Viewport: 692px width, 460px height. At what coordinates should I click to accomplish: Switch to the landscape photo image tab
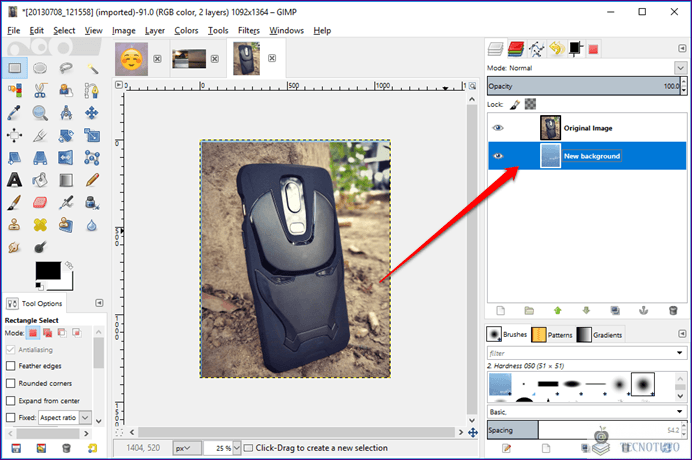tap(189, 59)
